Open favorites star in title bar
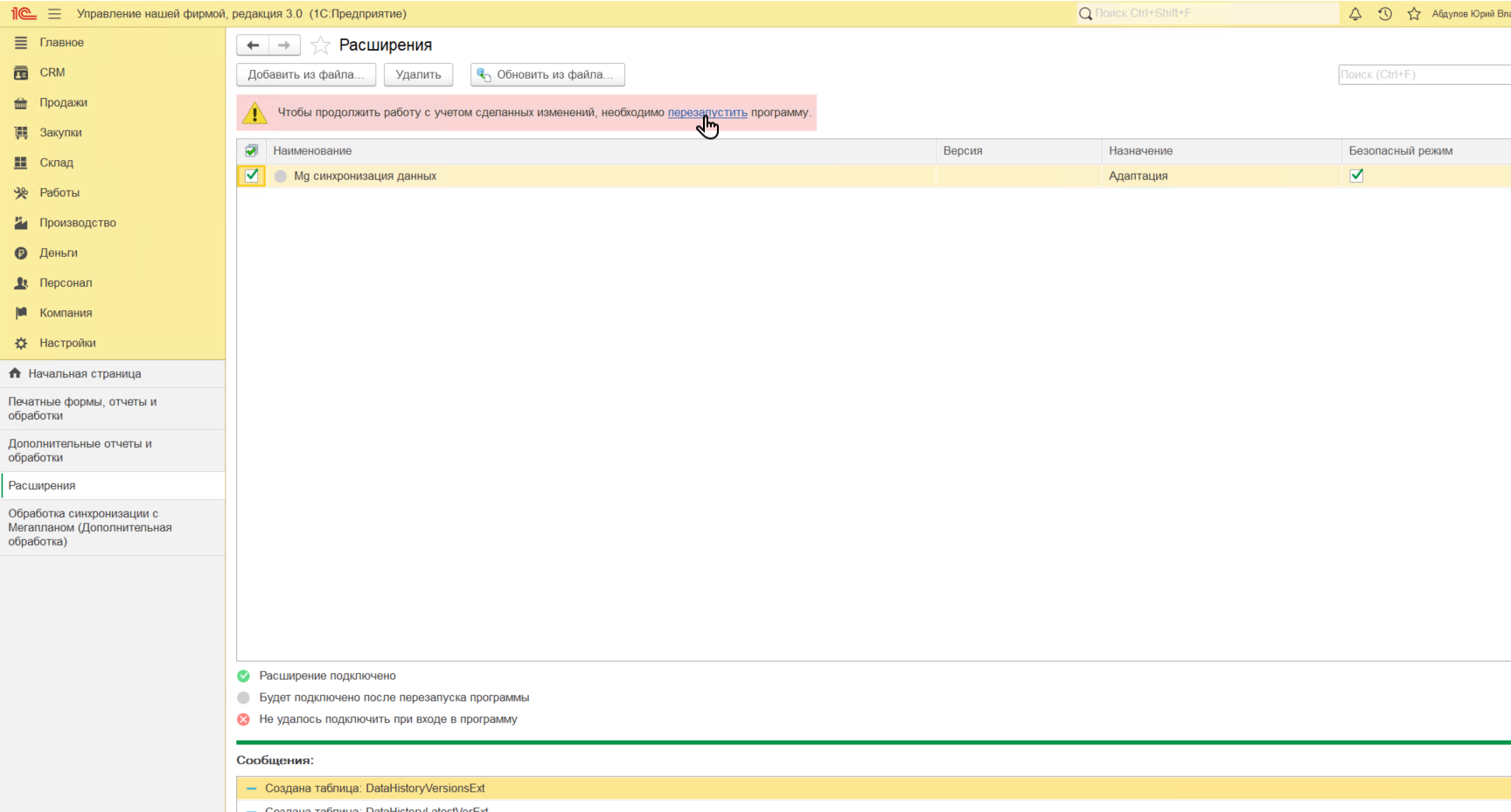Viewport: 1511px width, 812px height. [x=1413, y=14]
